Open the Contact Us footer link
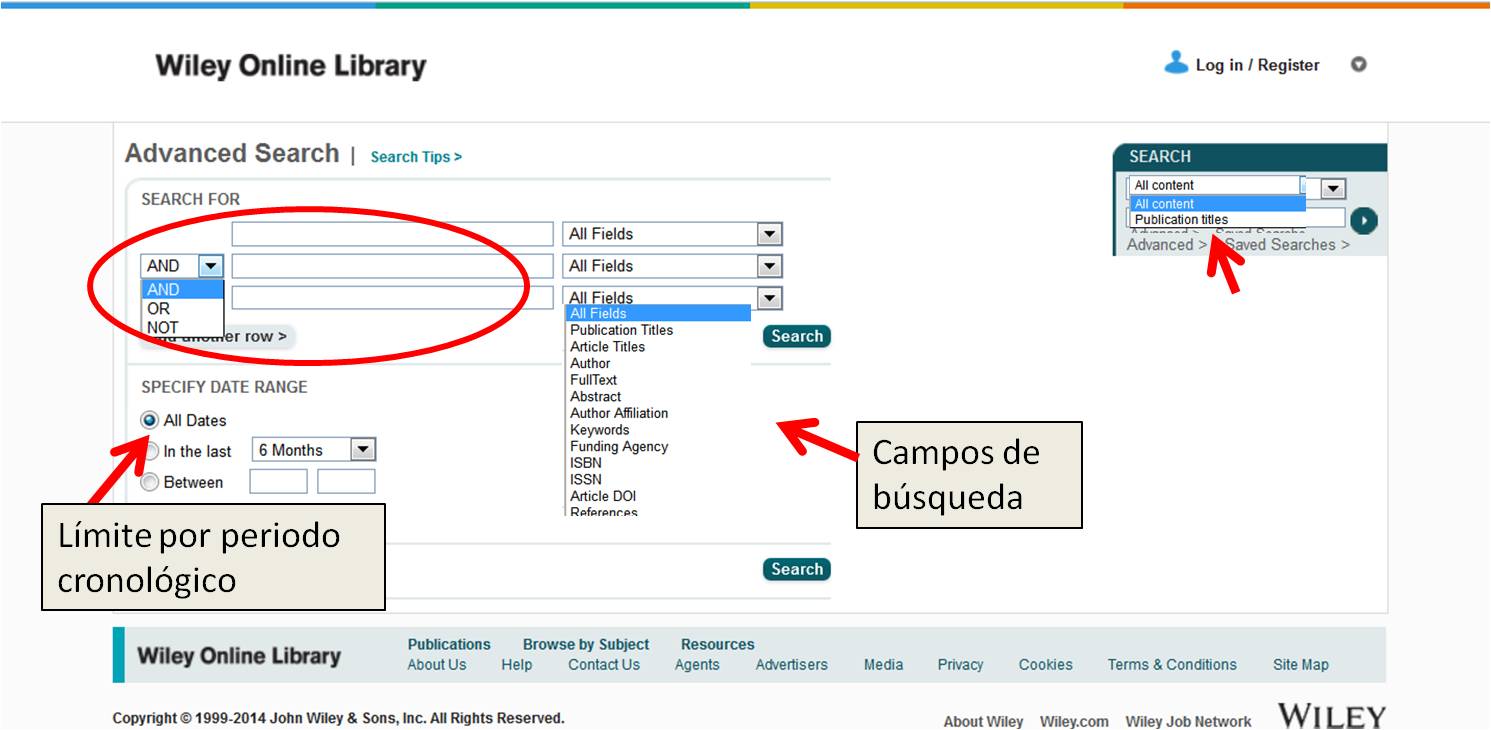Viewport: 1491px width, 730px height. pos(604,665)
